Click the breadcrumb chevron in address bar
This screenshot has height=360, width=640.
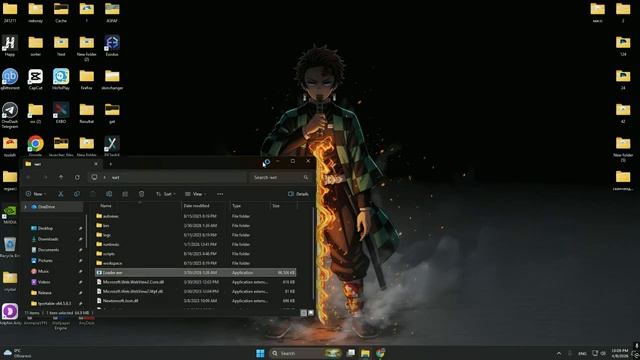pyautogui.click(x=105, y=177)
